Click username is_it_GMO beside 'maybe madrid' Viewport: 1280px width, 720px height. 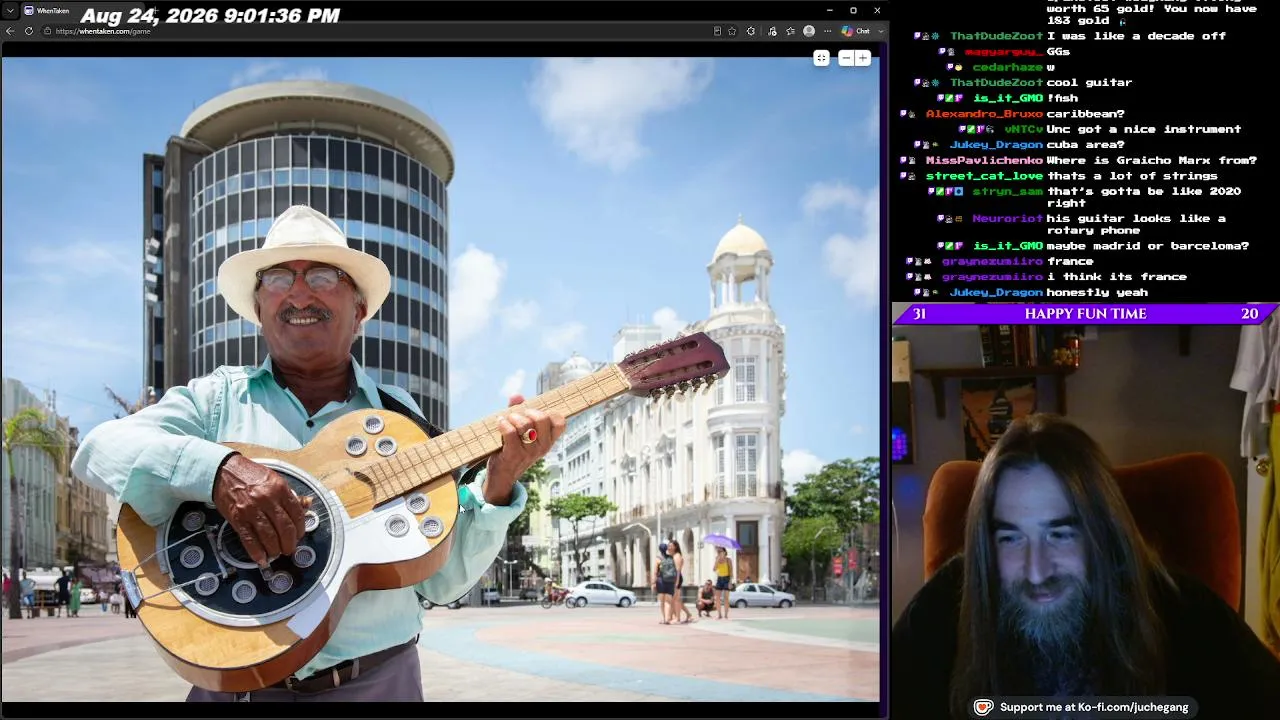(1008, 245)
